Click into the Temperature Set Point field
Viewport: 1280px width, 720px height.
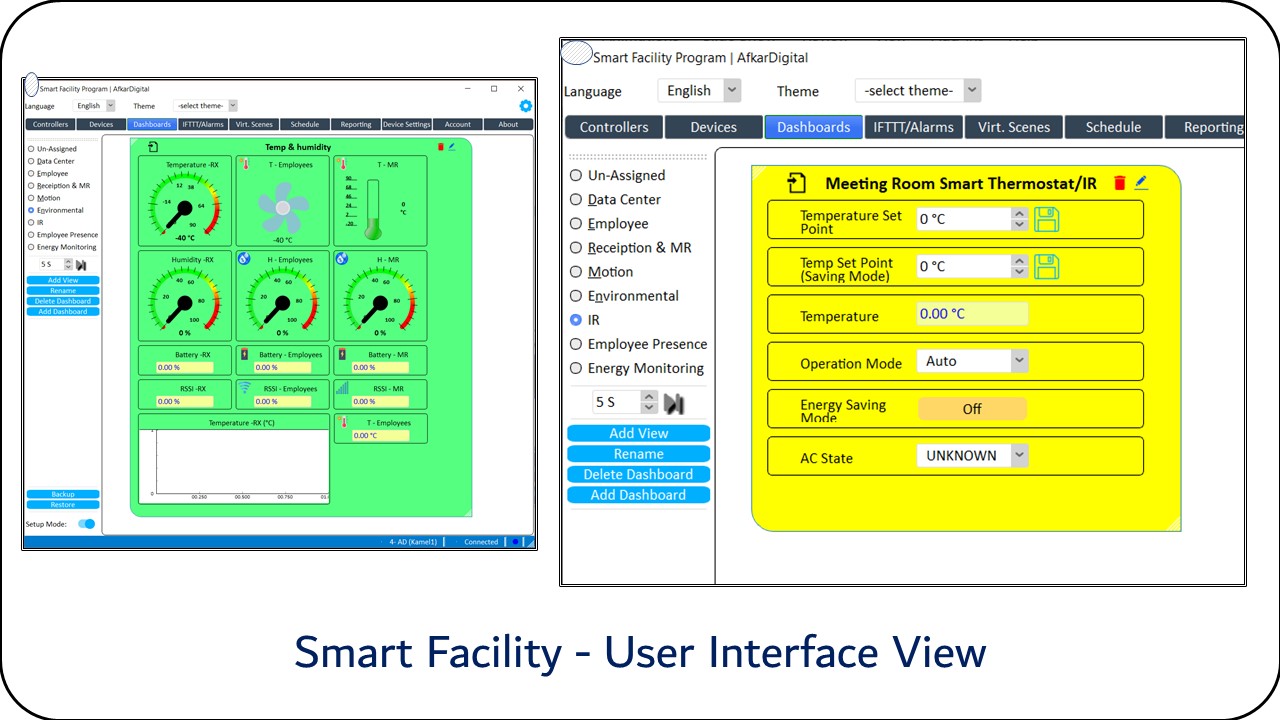[x=962, y=219]
